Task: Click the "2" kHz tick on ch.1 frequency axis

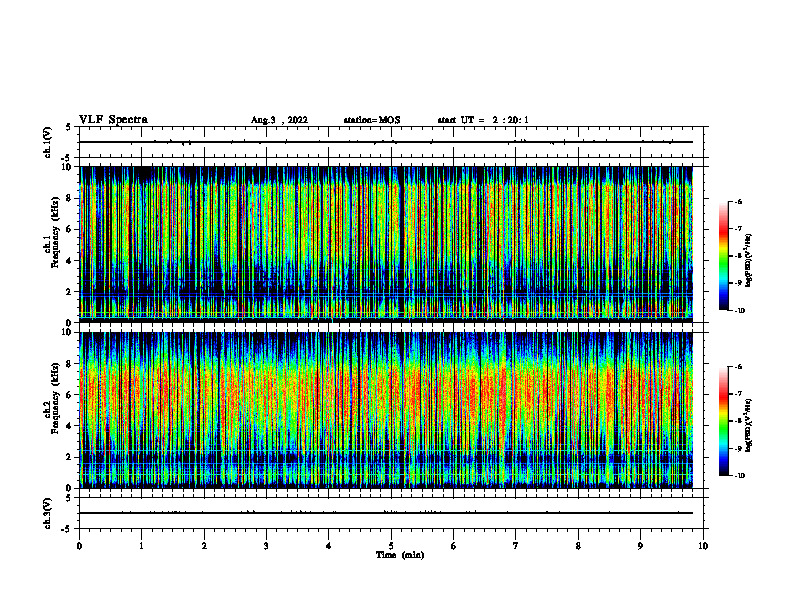Action: pos(70,291)
